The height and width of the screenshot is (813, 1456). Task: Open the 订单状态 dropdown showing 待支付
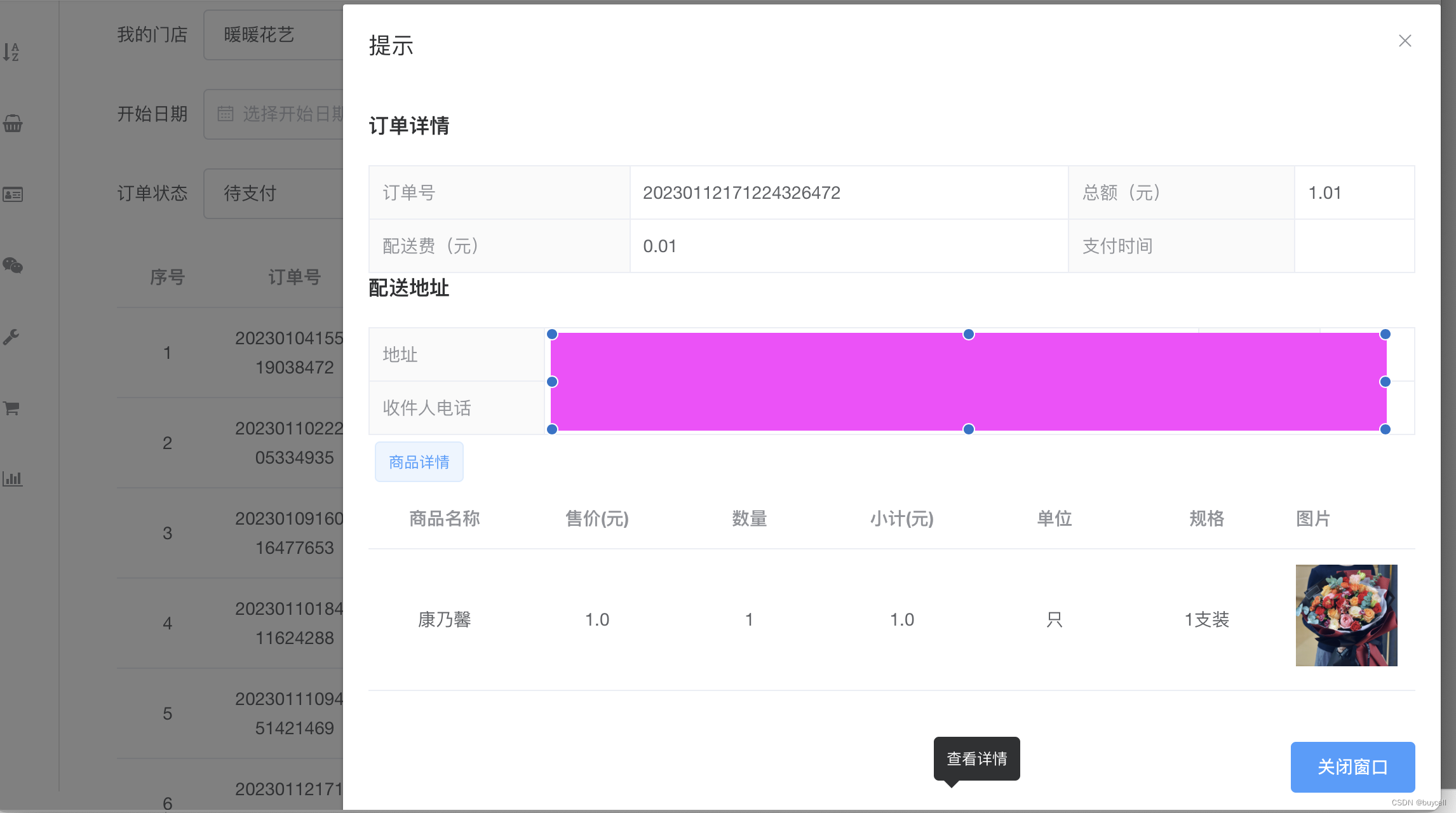(x=274, y=194)
